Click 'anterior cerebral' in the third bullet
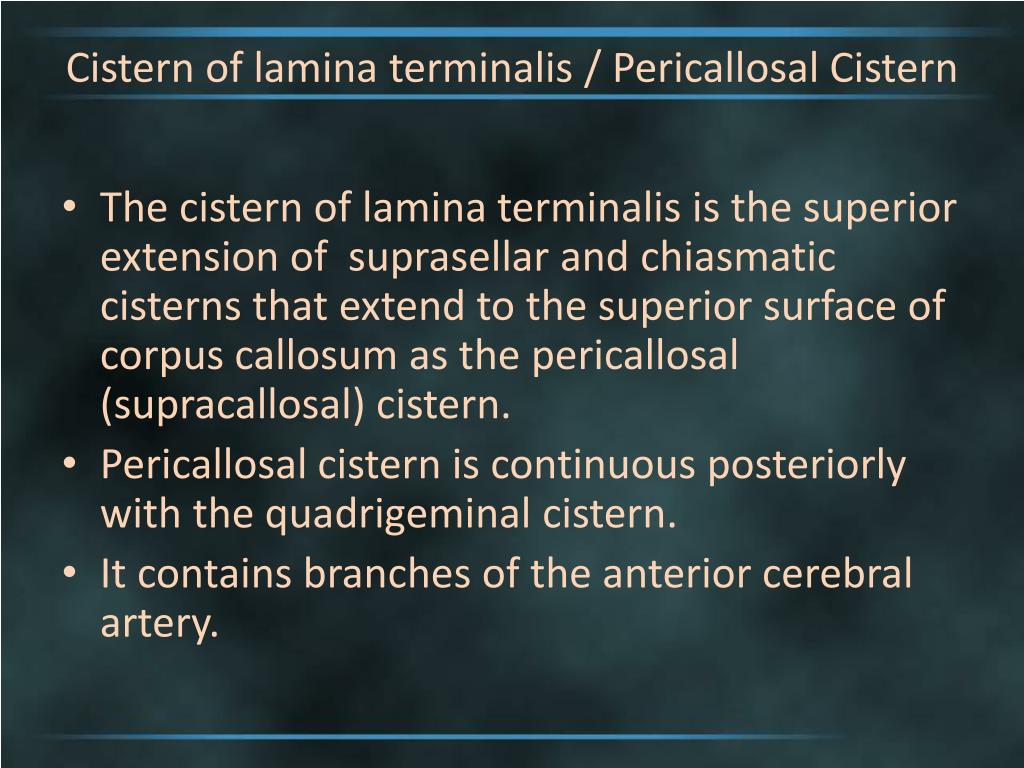 point(758,573)
